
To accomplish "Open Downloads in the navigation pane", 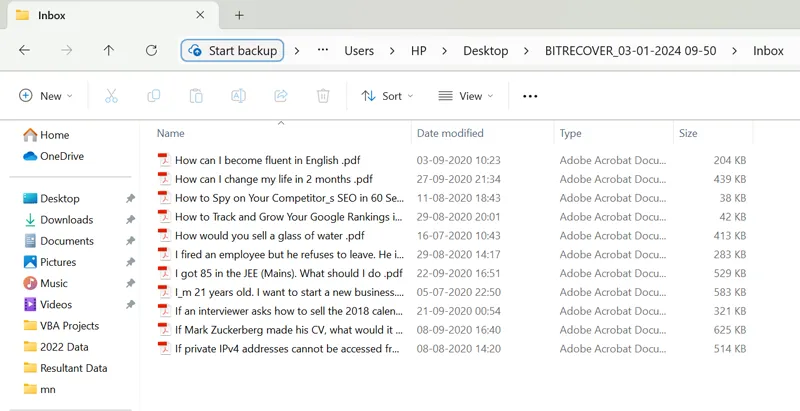I will pyautogui.click(x=66, y=220).
